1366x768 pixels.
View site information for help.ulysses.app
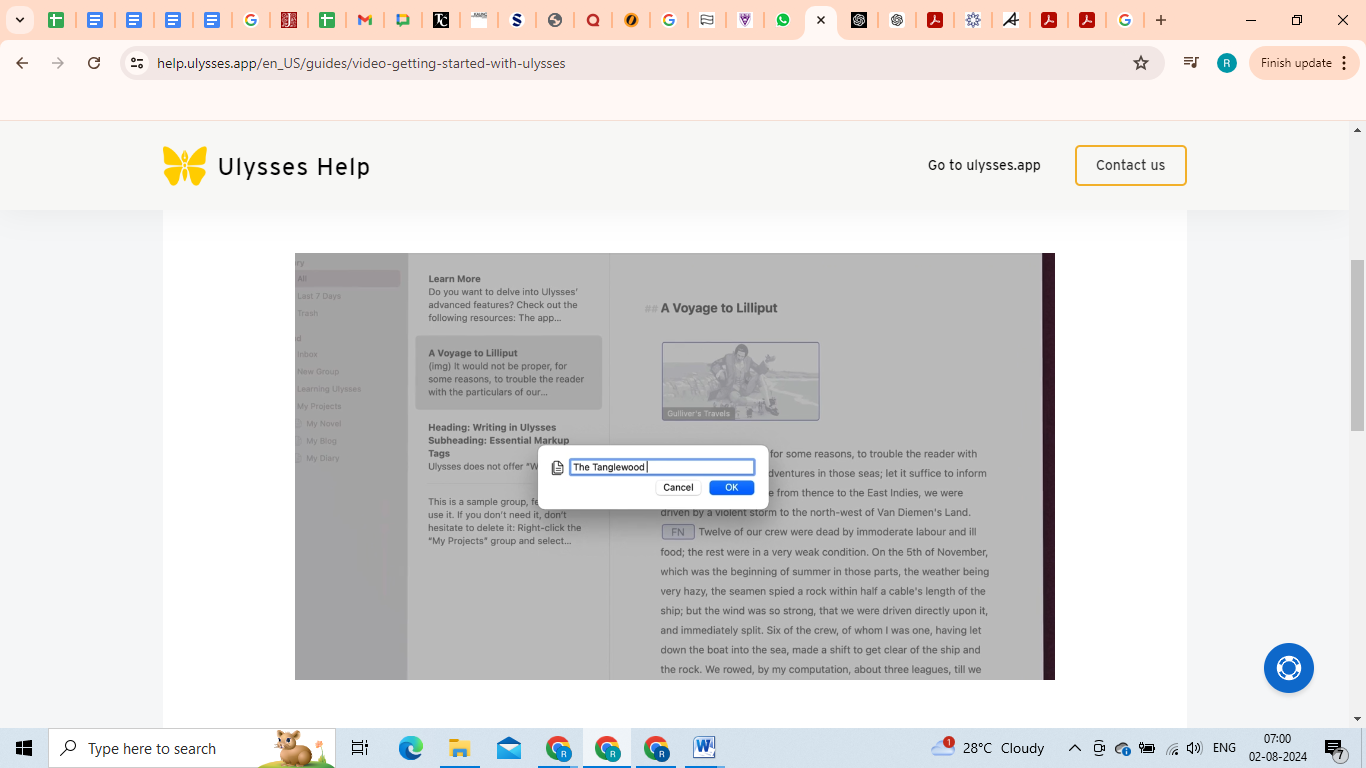137,63
